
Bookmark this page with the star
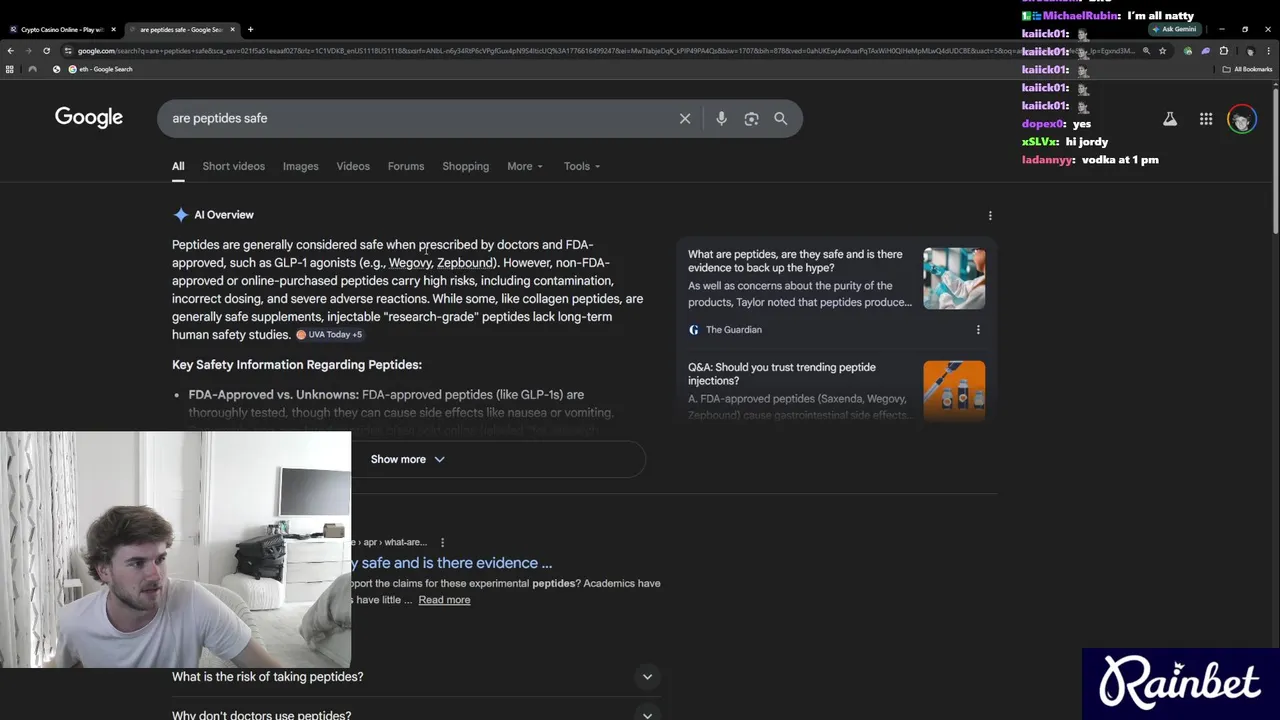[x=1161, y=50]
